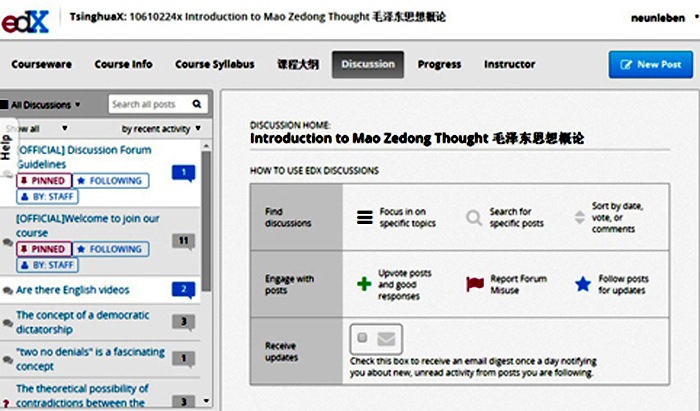The height and width of the screenshot is (411, 700).
Task: Click the search magnifier icon in post search
Action: (197, 104)
